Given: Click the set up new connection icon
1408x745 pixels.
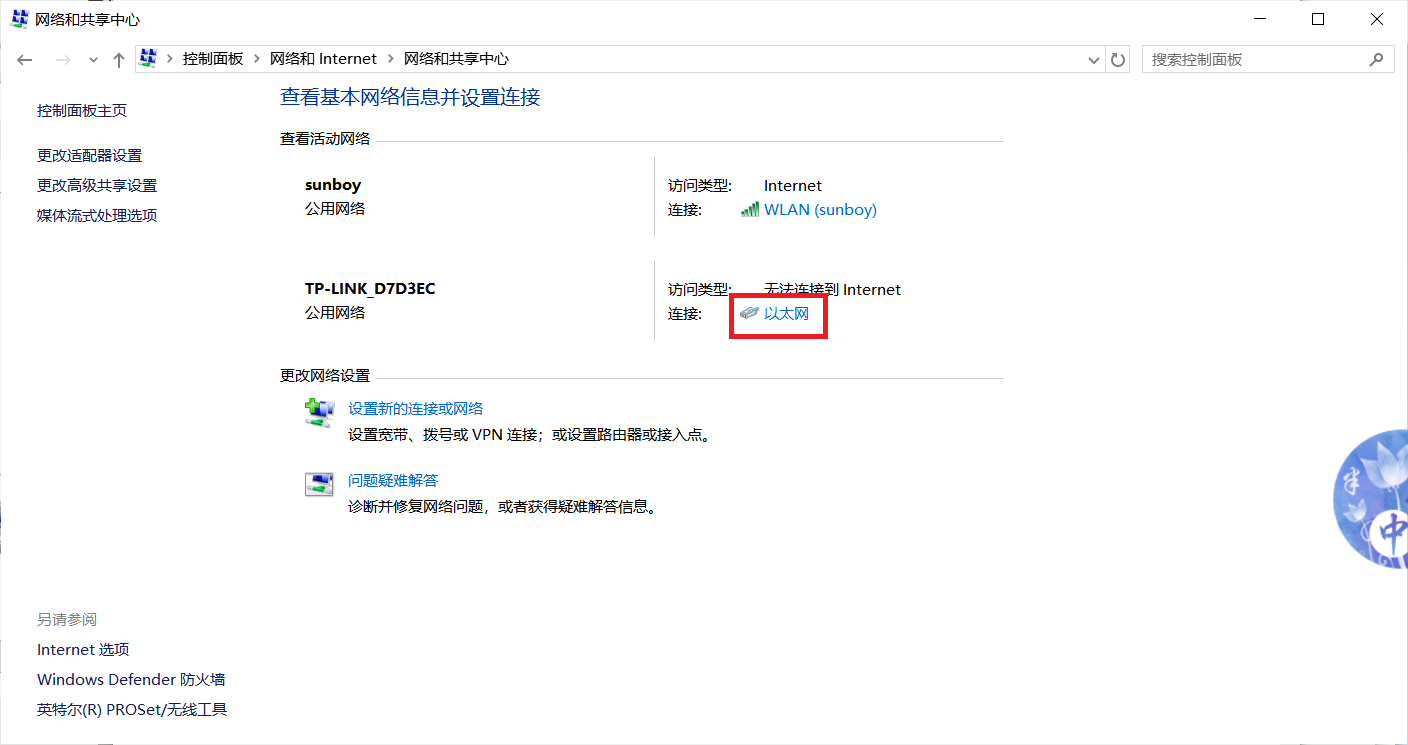Looking at the screenshot, I should [318, 412].
